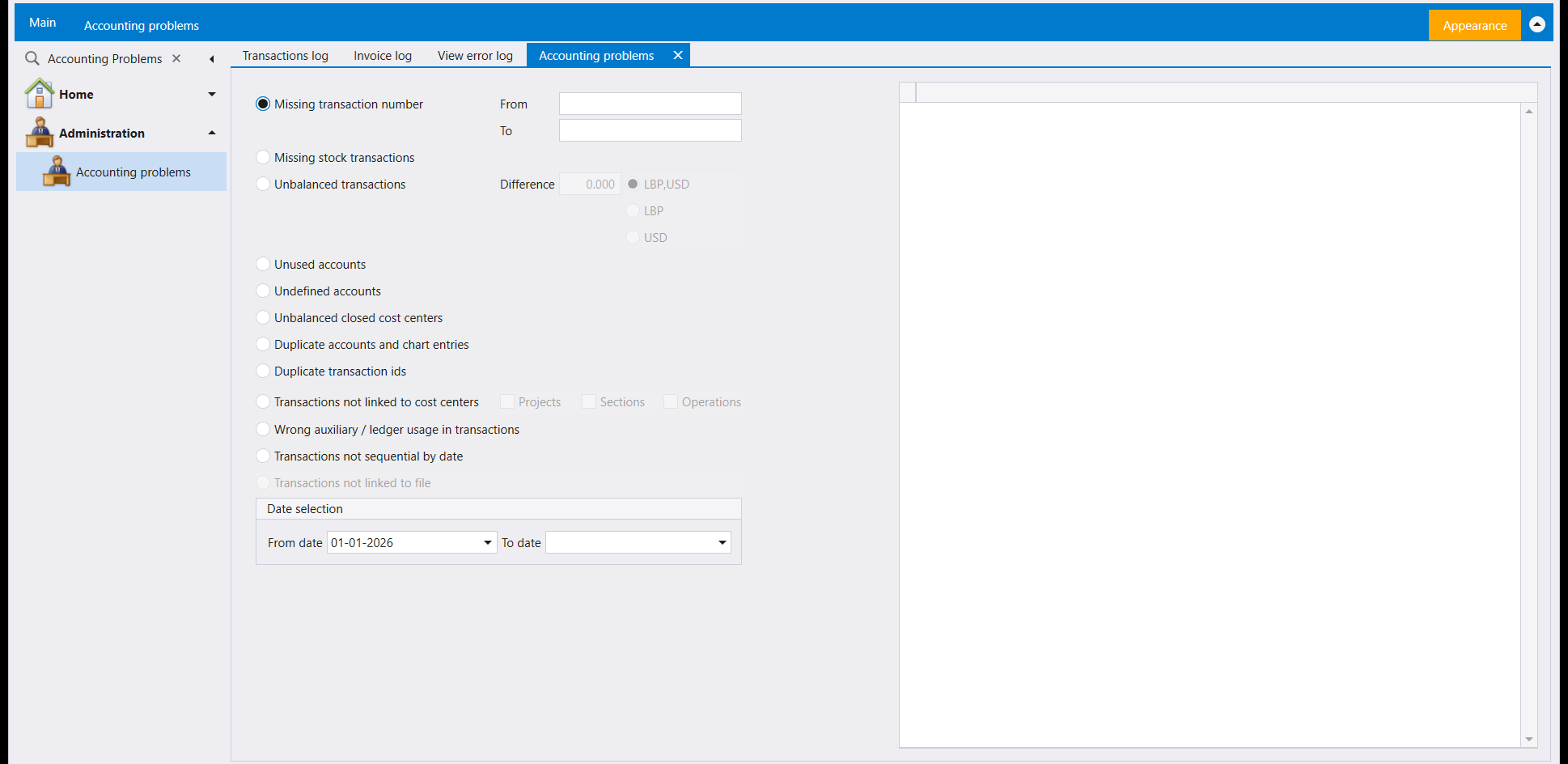Click the Administration person icon
The width and height of the screenshot is (1568, 764).
(40, 132)
